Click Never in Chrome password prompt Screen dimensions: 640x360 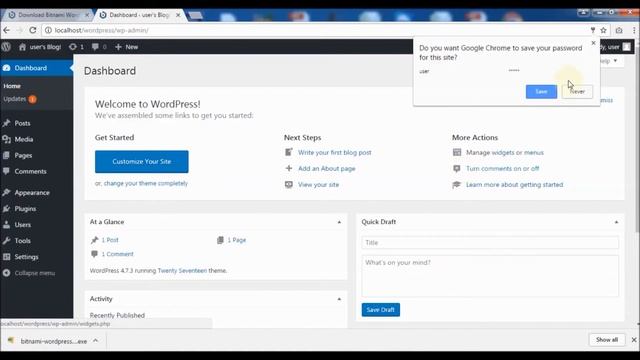tap(577, 91)
